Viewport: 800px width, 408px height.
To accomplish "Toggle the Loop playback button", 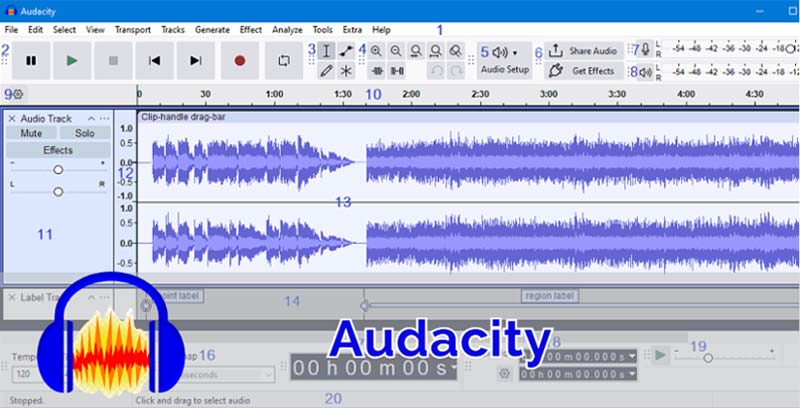I will pyautogui.click(x=284, y=61).
